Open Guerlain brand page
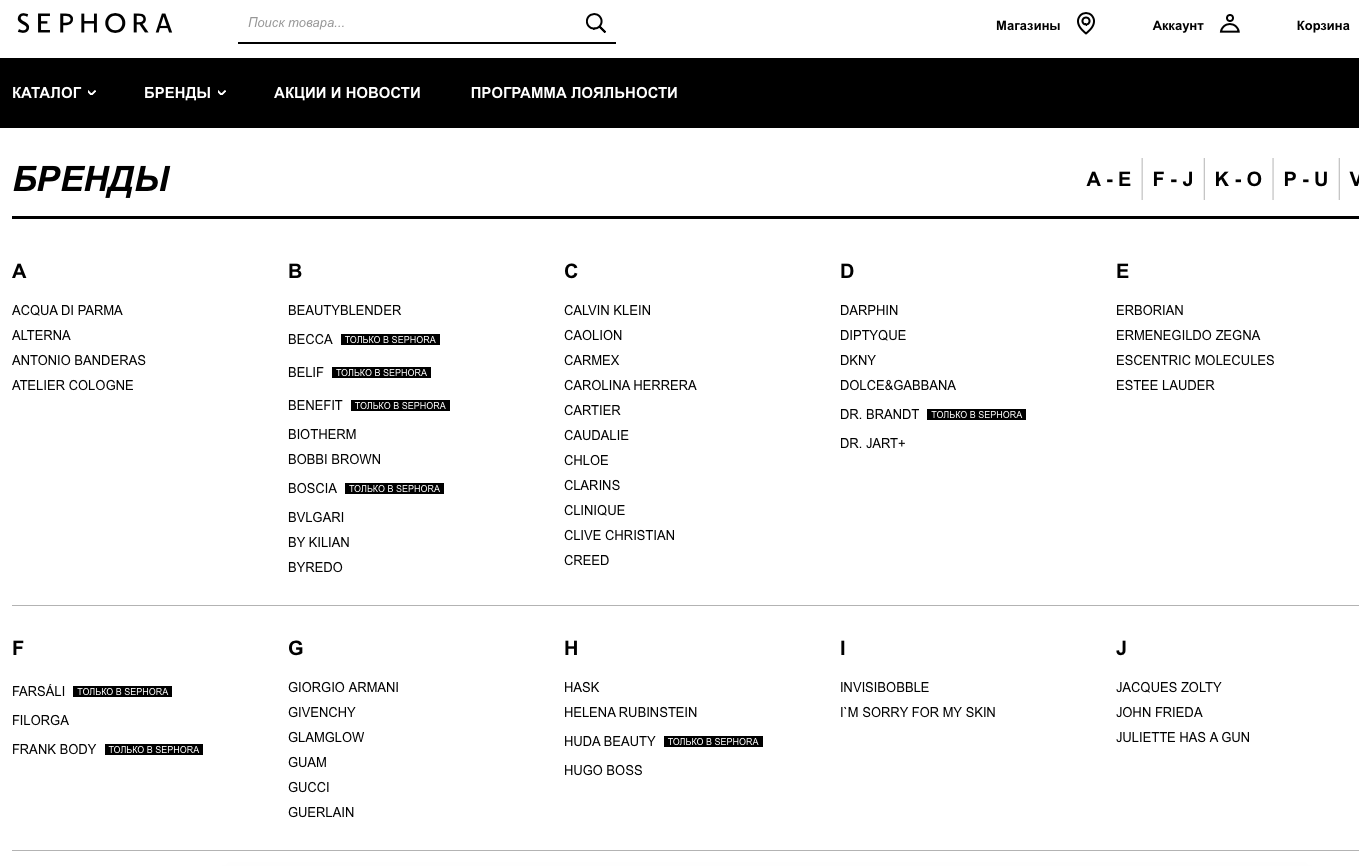The width and height of the screenshot is (1359, 866). 321,813
